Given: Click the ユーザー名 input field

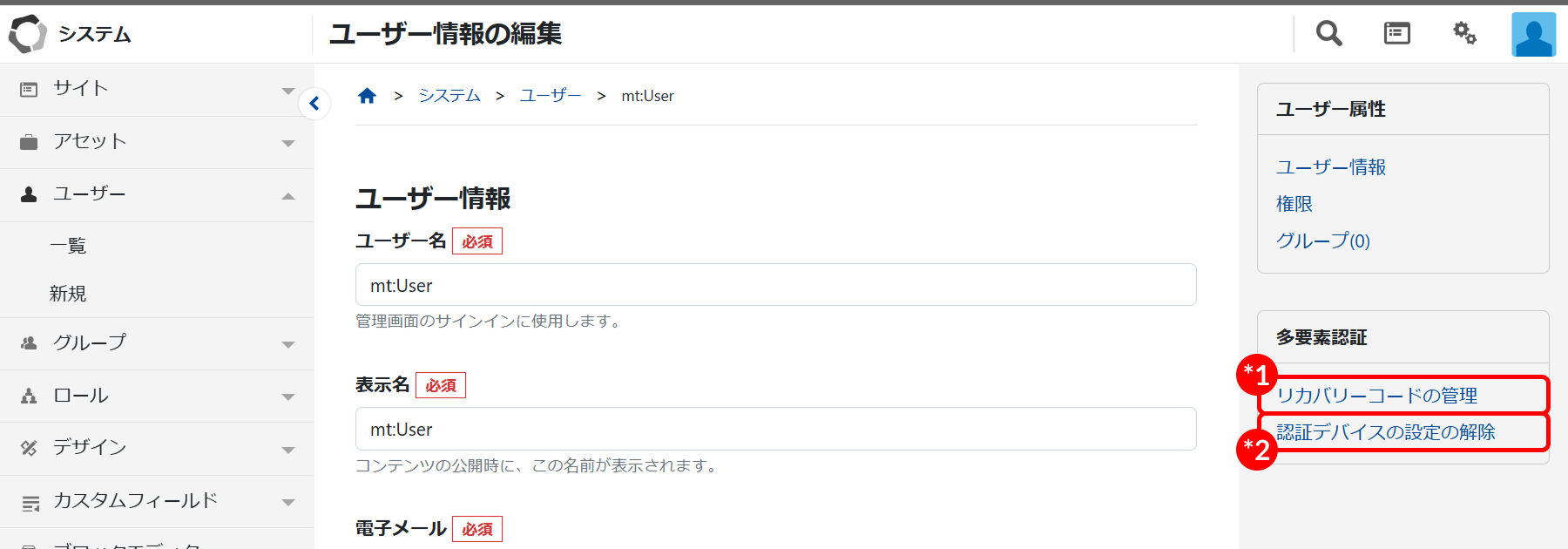Looking at the screenshot, I should point(775,285).
